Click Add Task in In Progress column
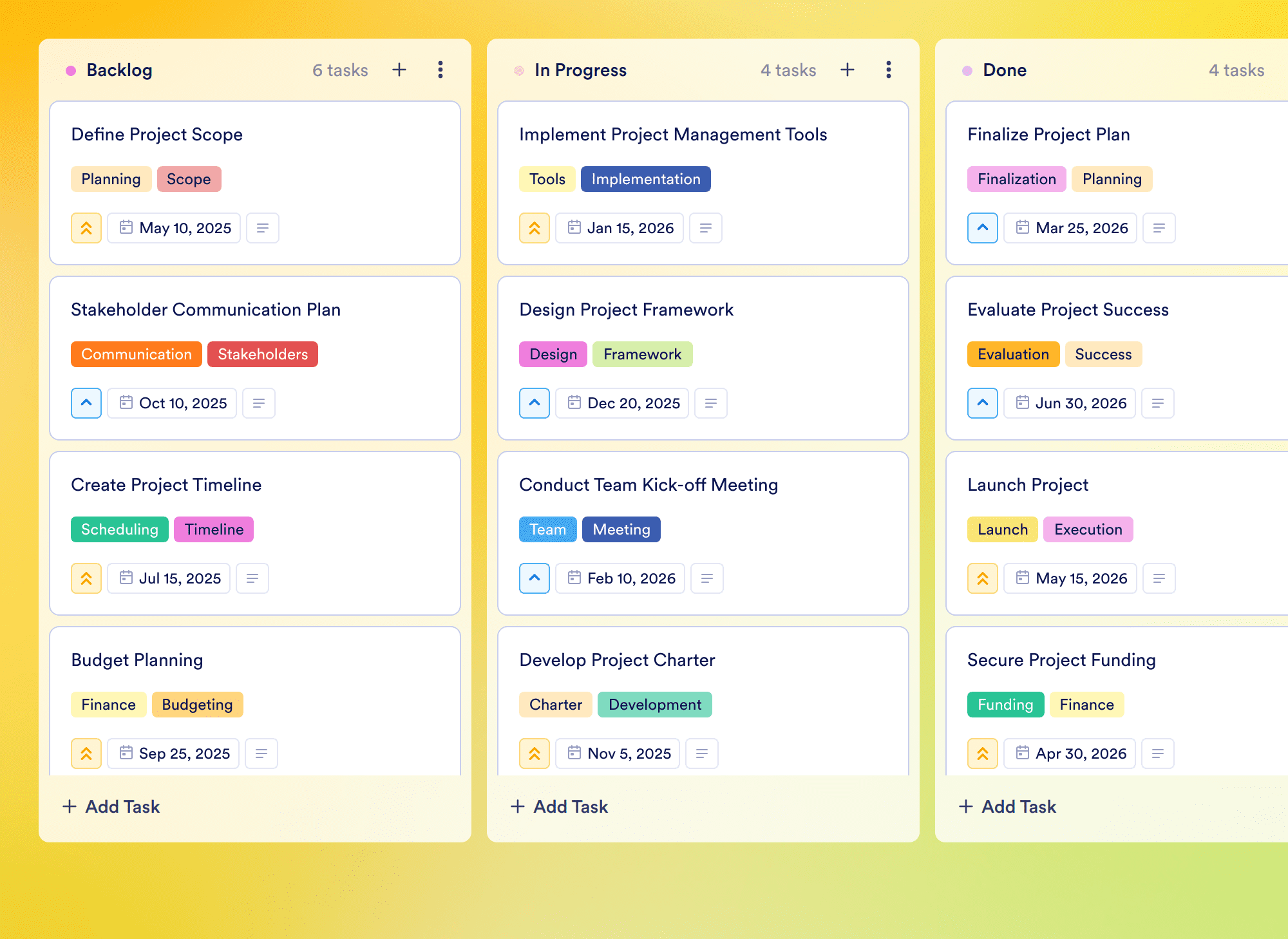Viewport: 1288px width, 939px height. [559, 806]
